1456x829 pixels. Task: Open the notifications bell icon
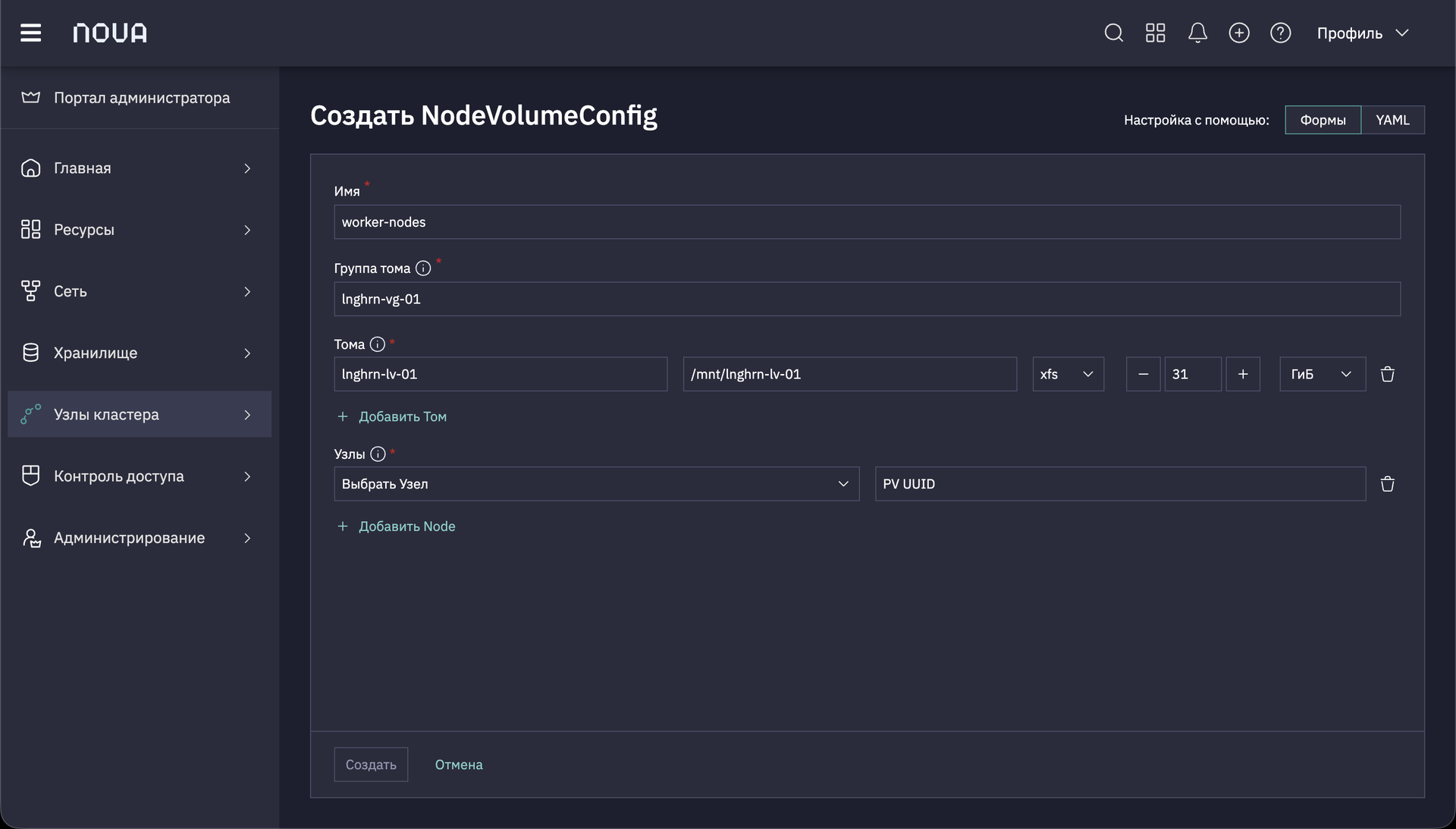[x=1197, y=33]
